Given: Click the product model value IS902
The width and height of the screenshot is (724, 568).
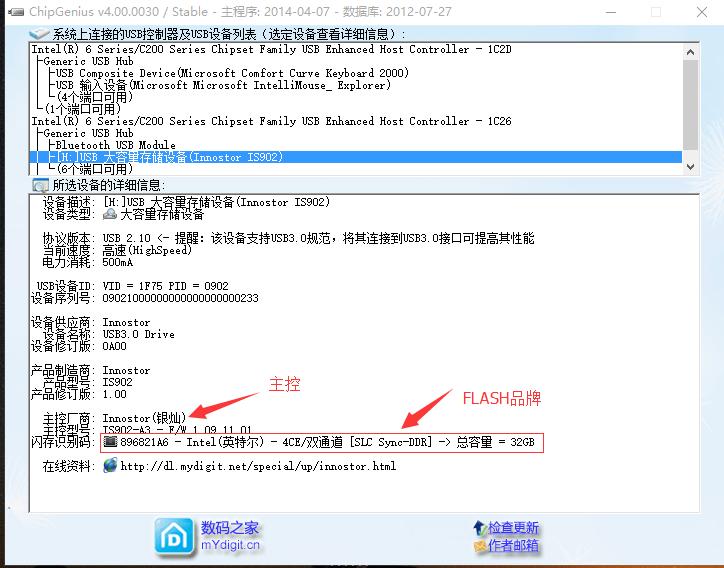Looking at the screenshot, I should pyautogui.click(x=117, y=382).
